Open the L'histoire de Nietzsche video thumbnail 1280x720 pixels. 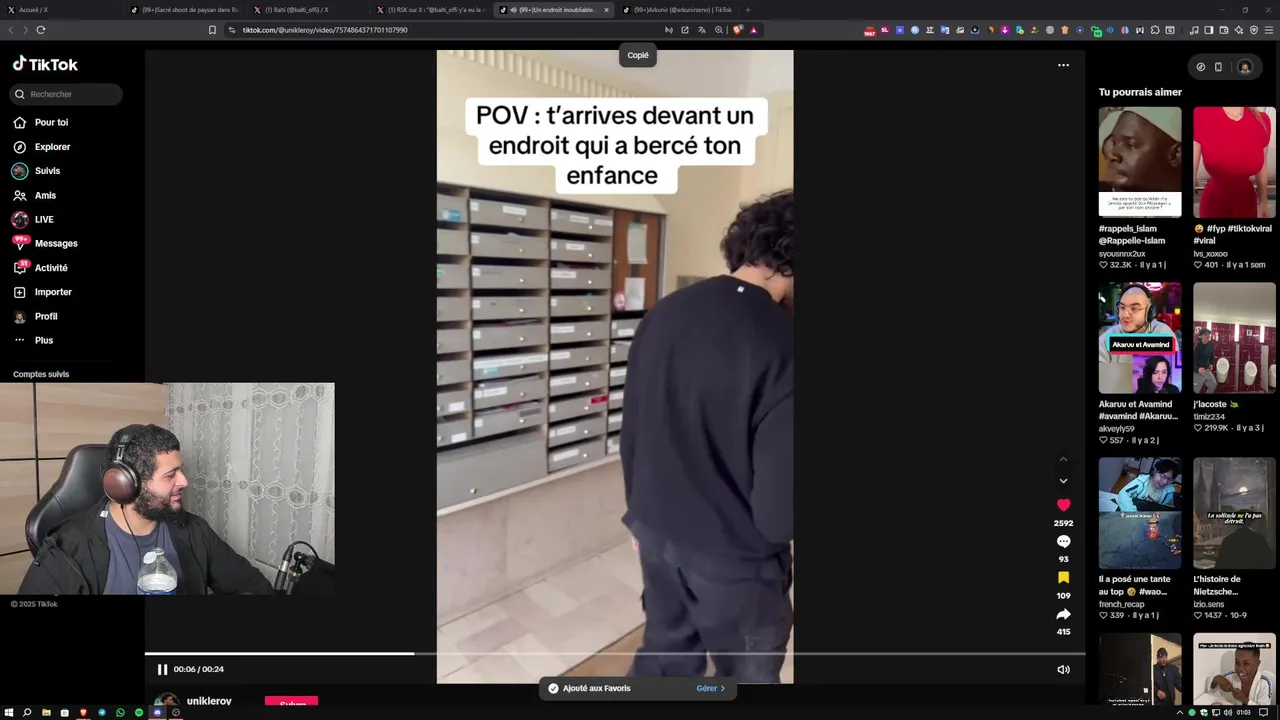[x=1234, y=513]
